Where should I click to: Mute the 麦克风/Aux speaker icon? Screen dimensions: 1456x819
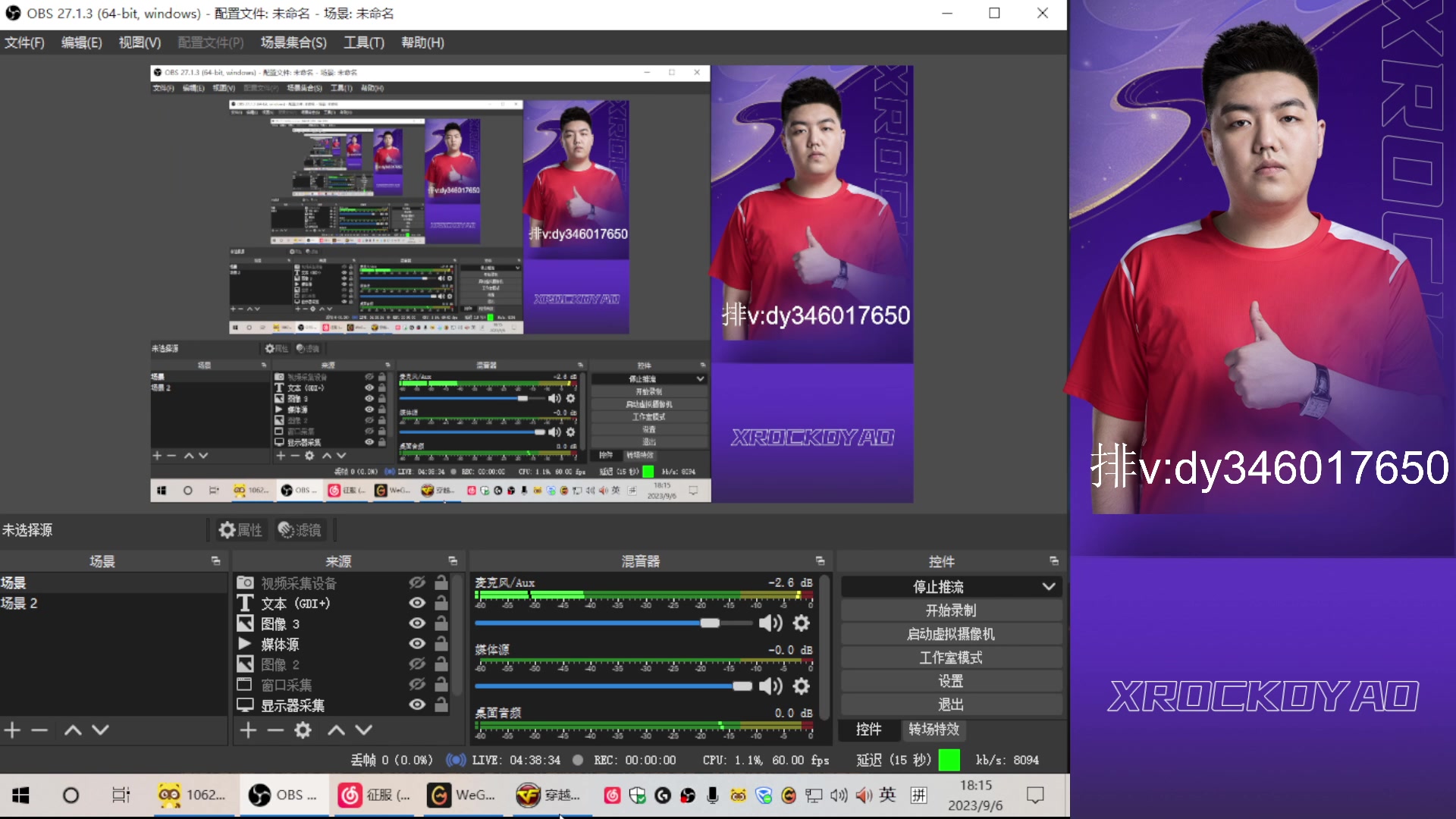coord(770,623)
